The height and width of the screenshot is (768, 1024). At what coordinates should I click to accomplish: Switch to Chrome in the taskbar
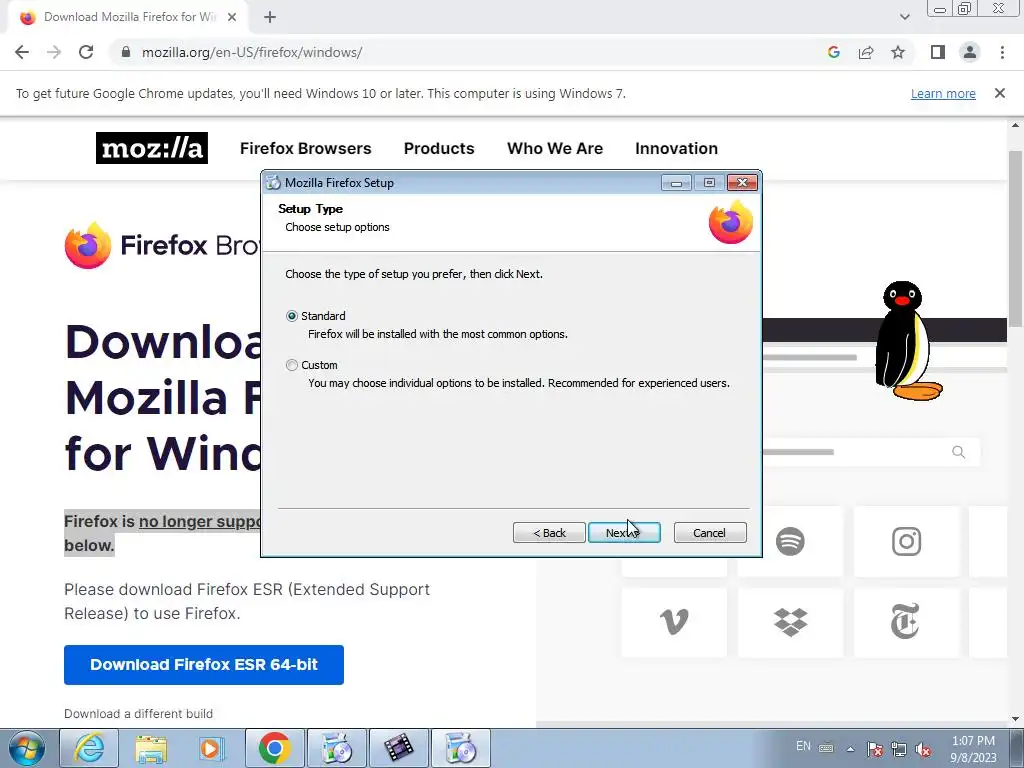point(274,748)
